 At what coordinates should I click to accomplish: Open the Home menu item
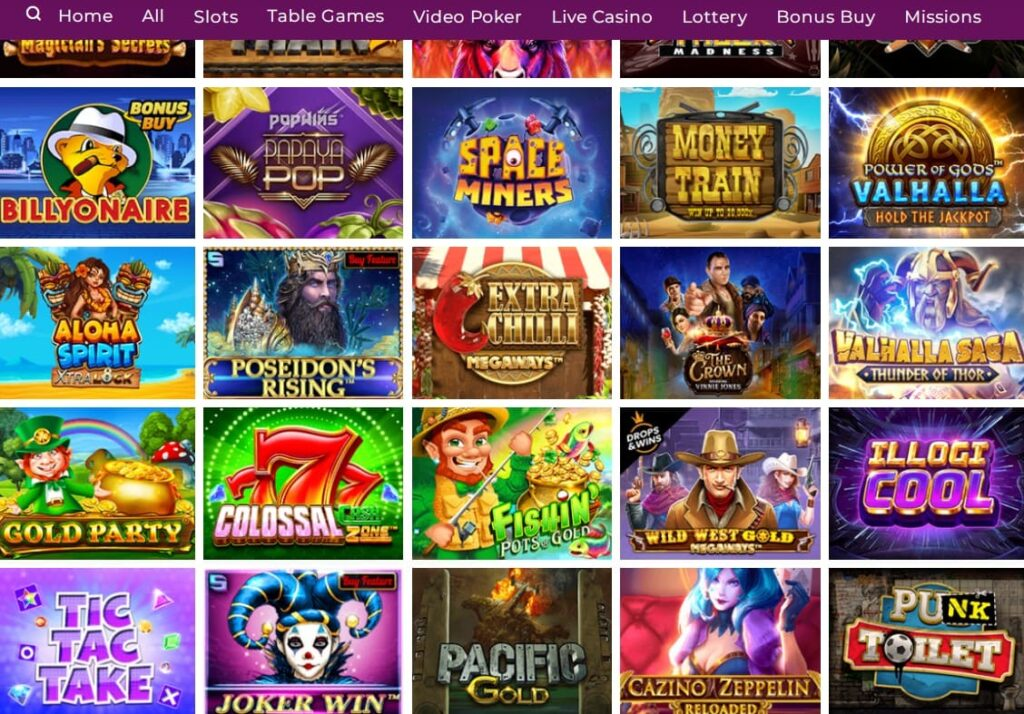coord(86,16)
